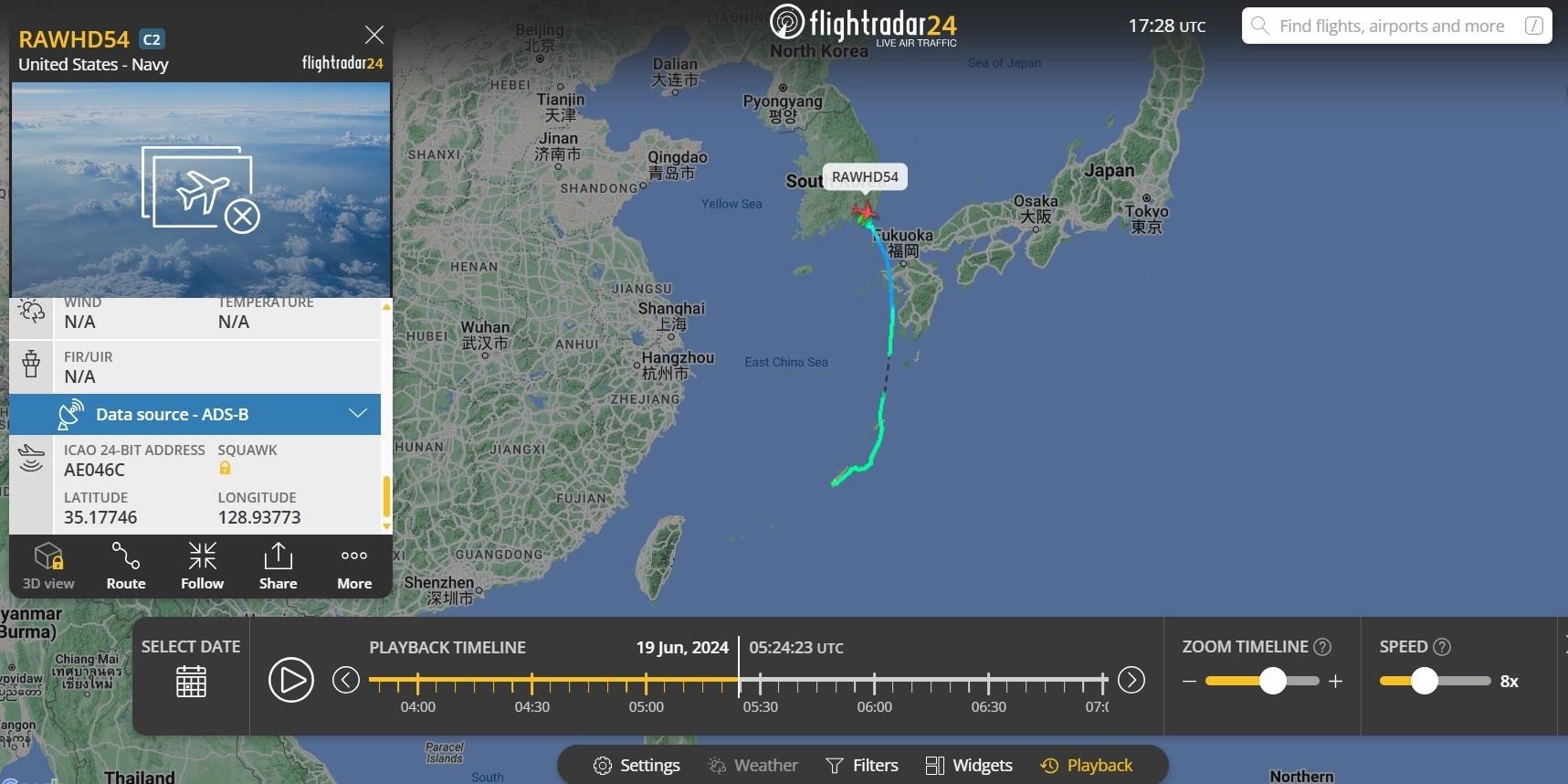
Task: Click the Zoom timeline plus button
Action: click(1335, 681)
